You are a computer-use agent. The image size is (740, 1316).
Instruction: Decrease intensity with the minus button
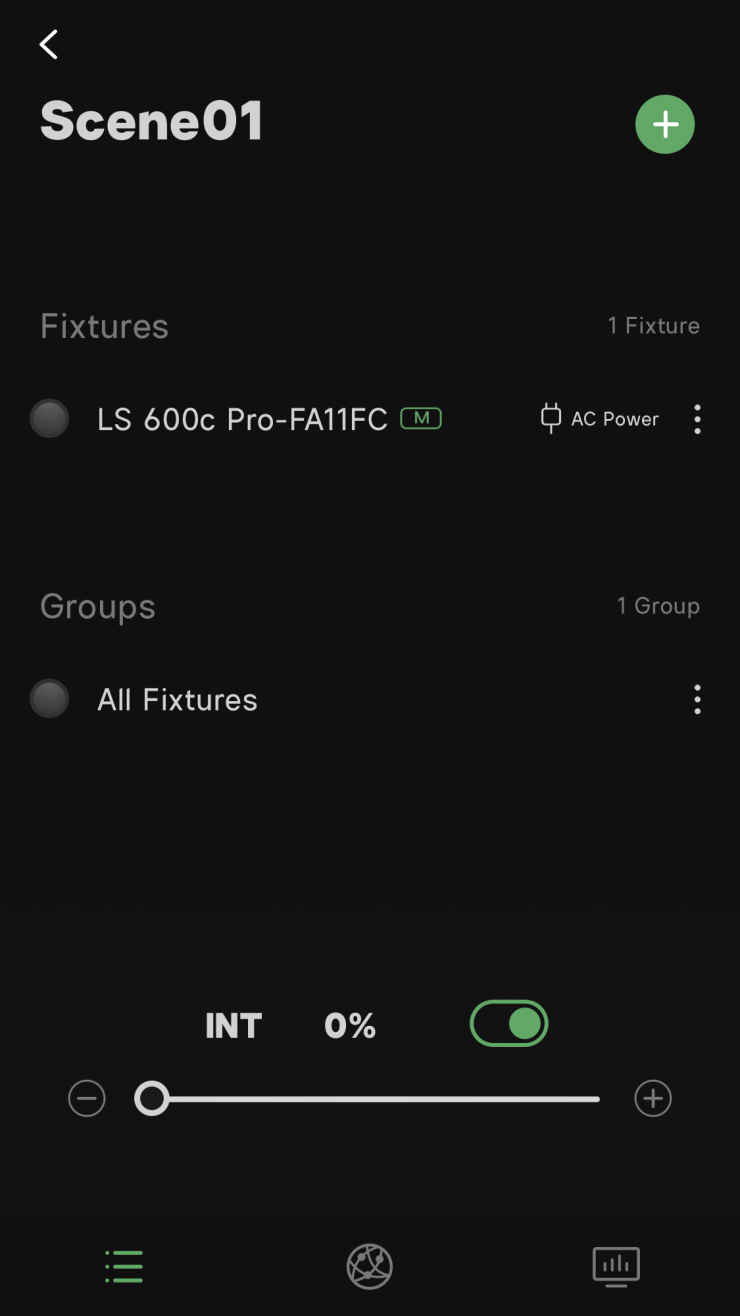click(87, 1099)
